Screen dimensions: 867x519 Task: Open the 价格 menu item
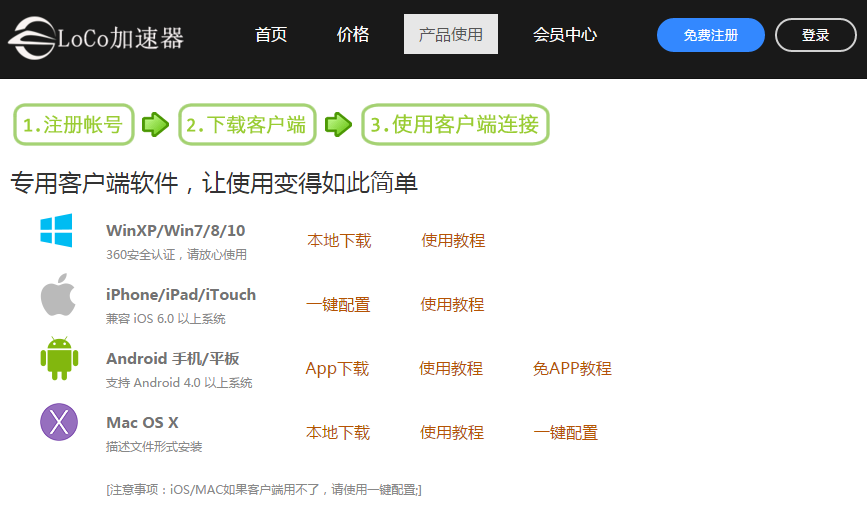353,34
